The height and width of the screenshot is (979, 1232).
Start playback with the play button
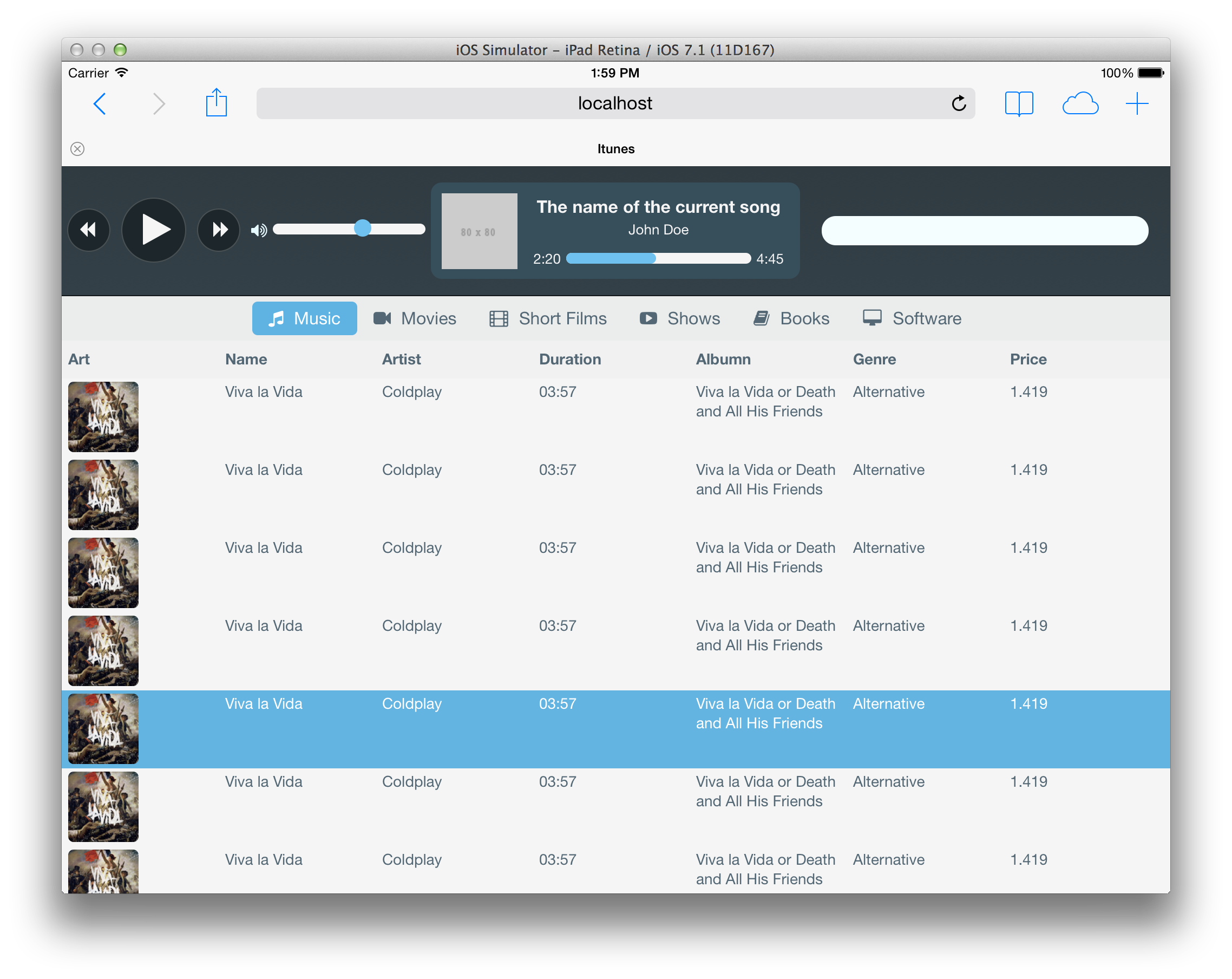coord(154,230)
